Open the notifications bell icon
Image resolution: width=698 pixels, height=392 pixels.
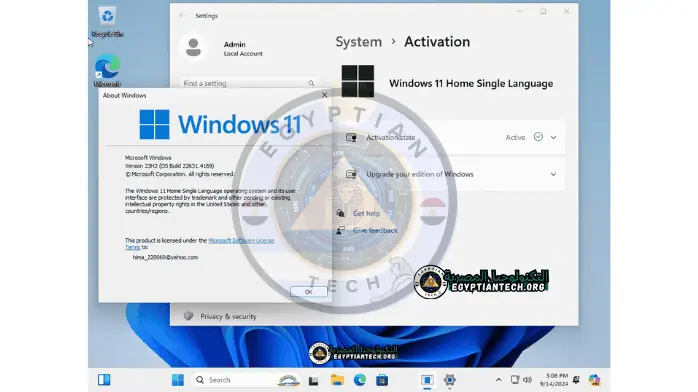(x=576, y=380)
